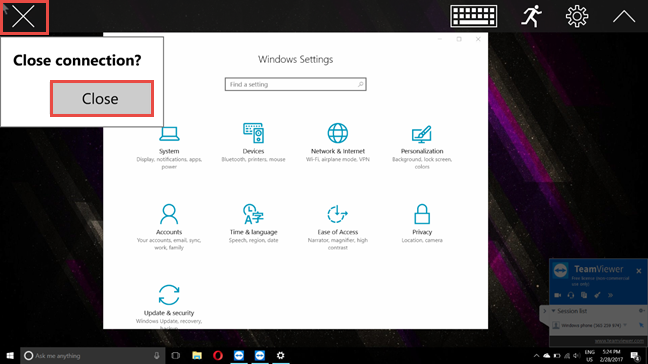Image resolution: width=648 pixels, height=364 pixels.
Task: Click the ENG US language indicator
Action: [x=590, y=355]
